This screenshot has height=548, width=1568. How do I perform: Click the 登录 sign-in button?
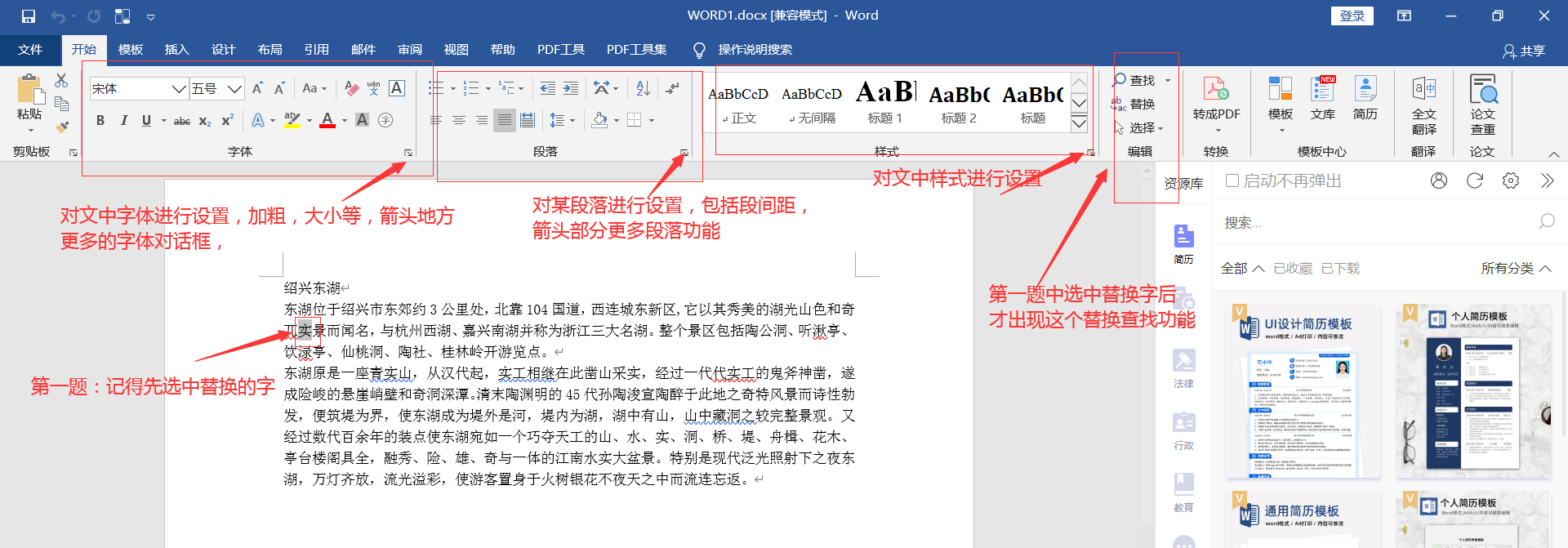1352,16
